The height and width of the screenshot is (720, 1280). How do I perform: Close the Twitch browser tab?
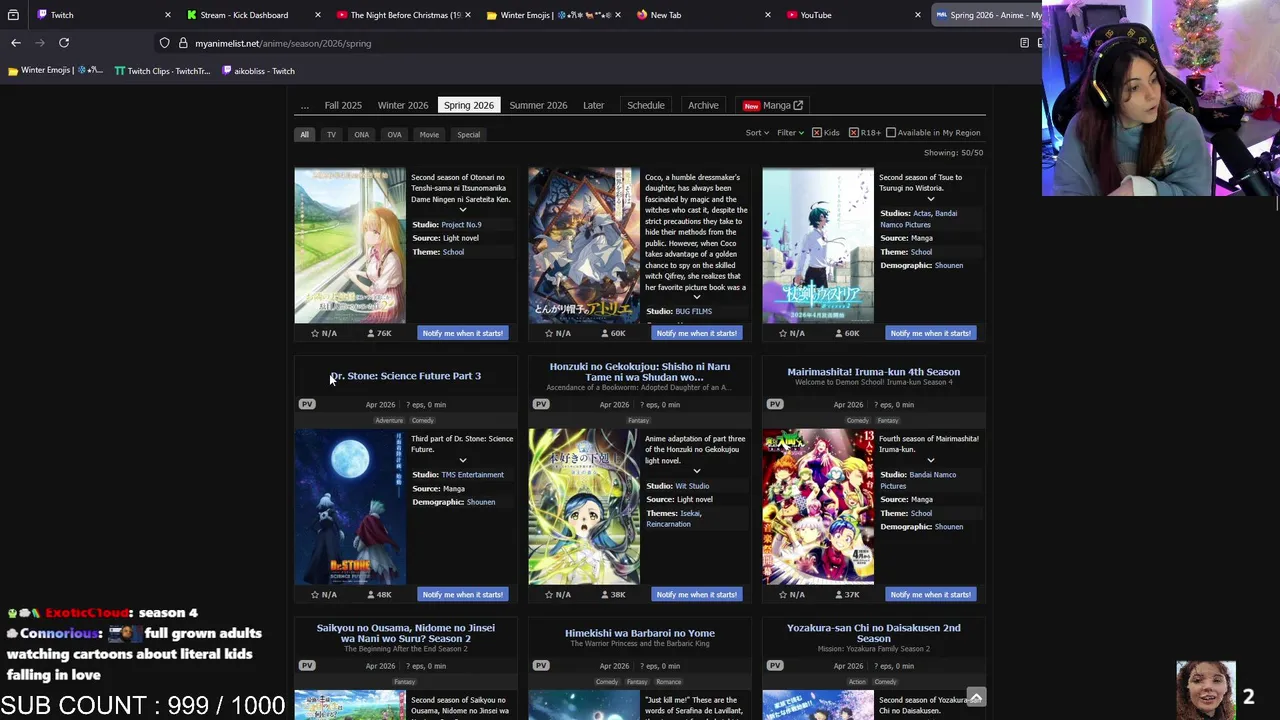coord(167,15)
